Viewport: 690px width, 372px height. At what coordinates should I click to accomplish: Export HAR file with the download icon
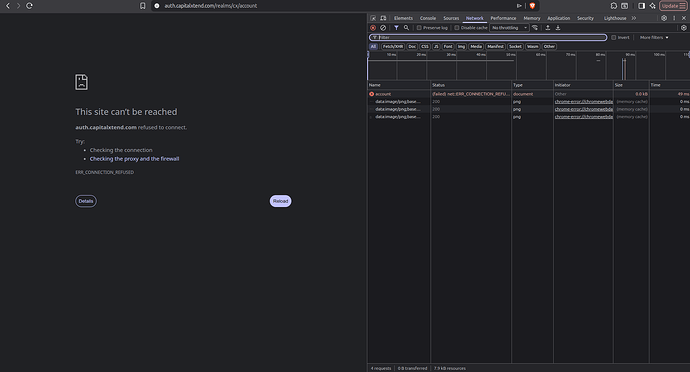558,28
